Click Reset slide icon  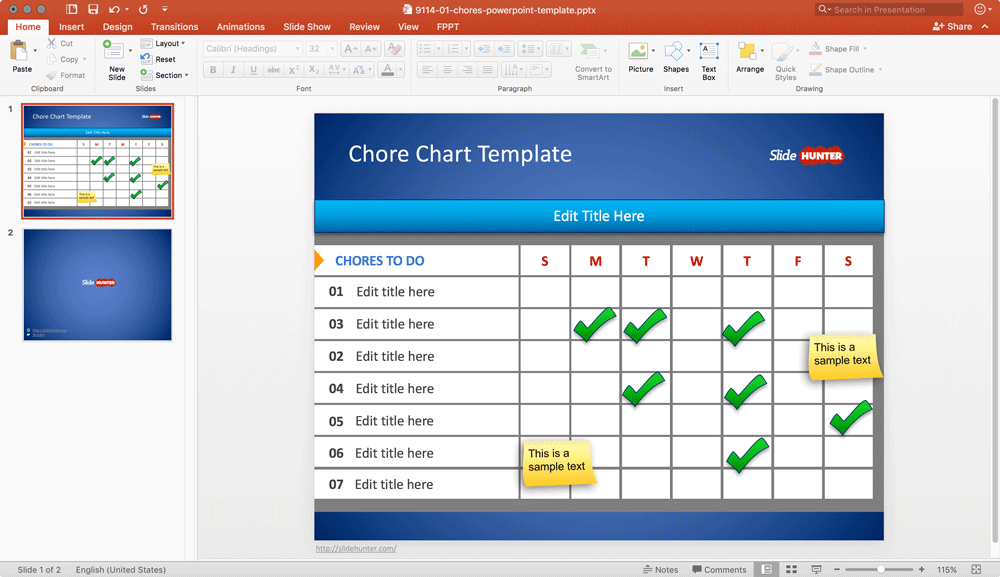click(x=146, y=59)
